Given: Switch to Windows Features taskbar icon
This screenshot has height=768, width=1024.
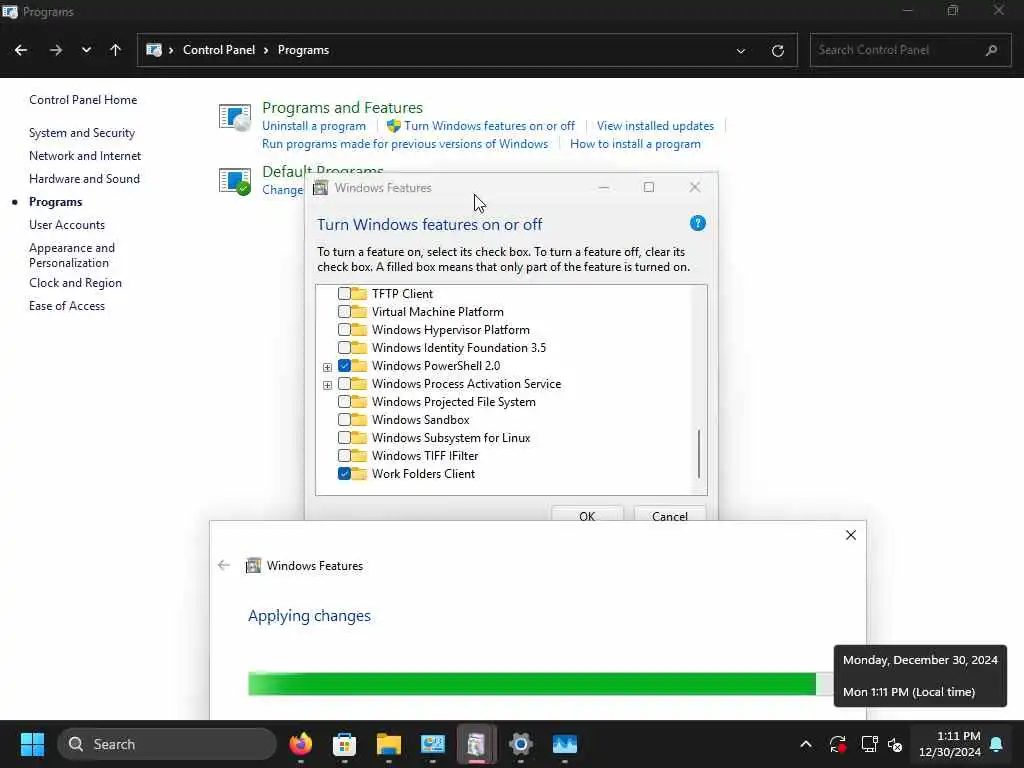Looking at the screenshot, I should pyautogui.click(x=477, y=744).
